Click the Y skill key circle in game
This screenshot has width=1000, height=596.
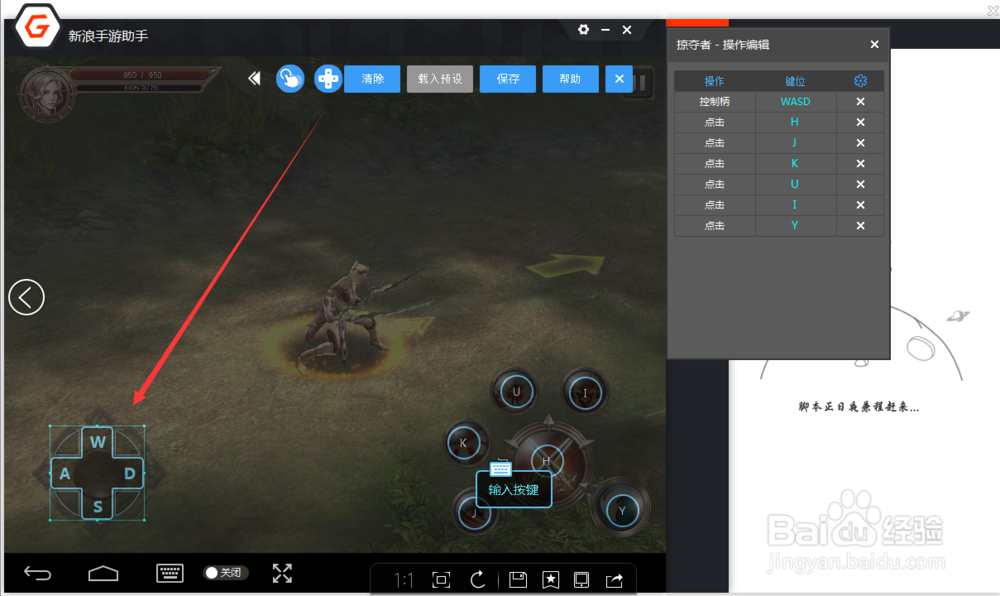622,510
